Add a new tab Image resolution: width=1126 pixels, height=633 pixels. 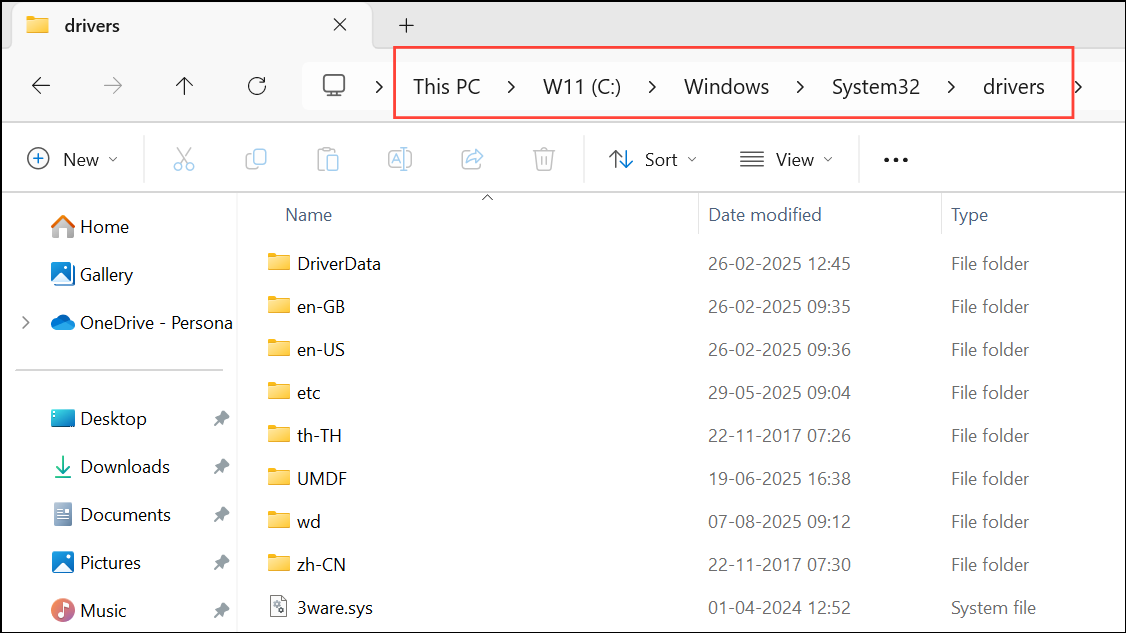click(x=406, y=26)
